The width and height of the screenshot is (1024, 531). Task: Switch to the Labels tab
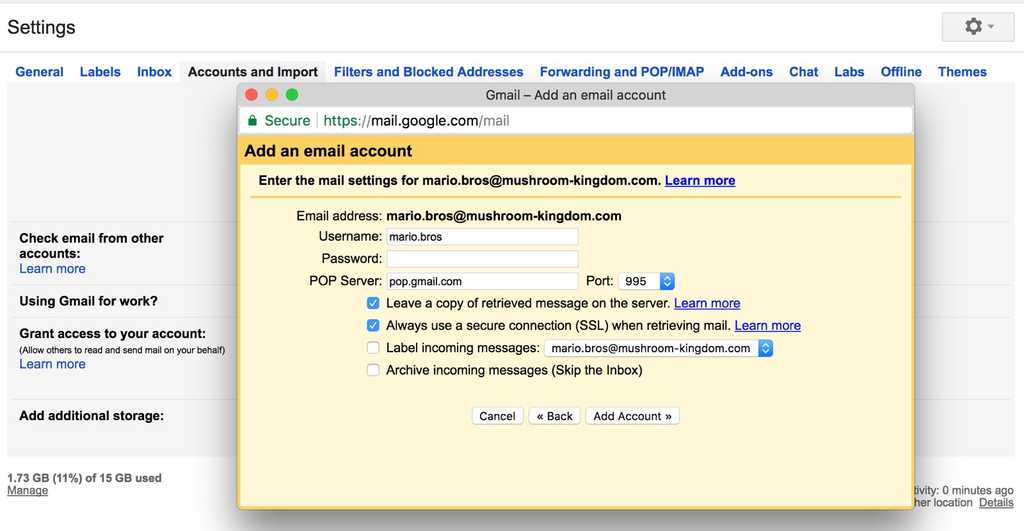coord(100,72)
